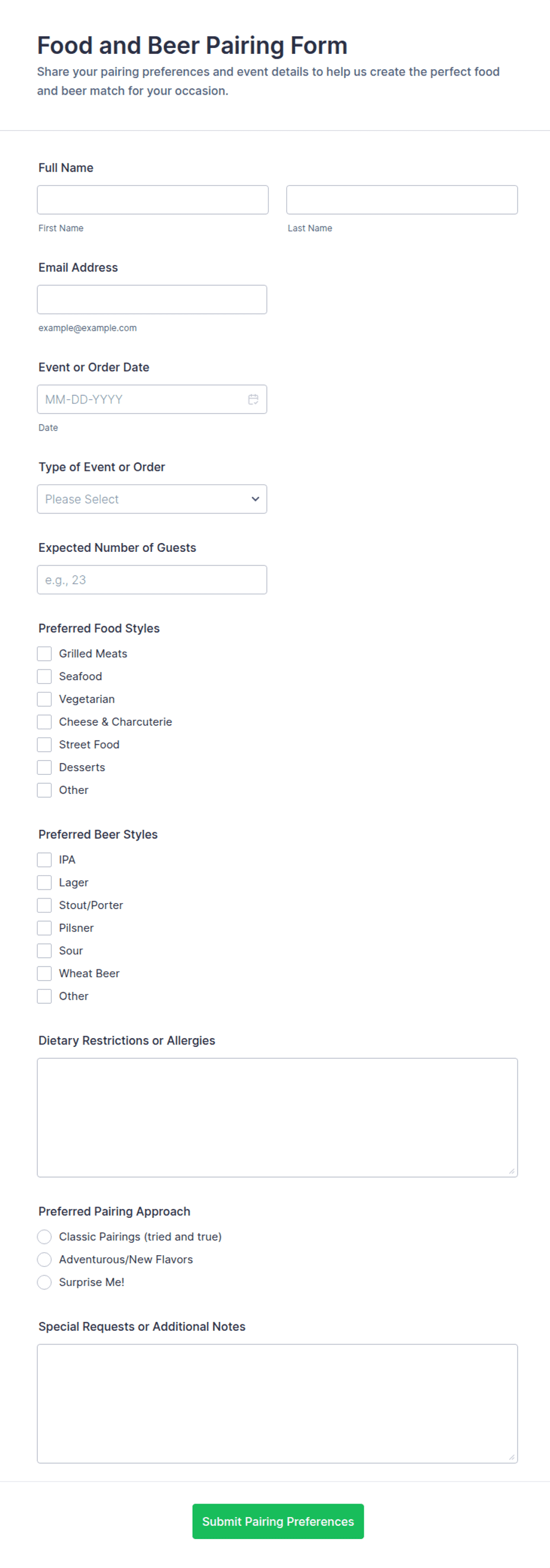Focus Expected Number of Guests field

[x=152, y=580]
